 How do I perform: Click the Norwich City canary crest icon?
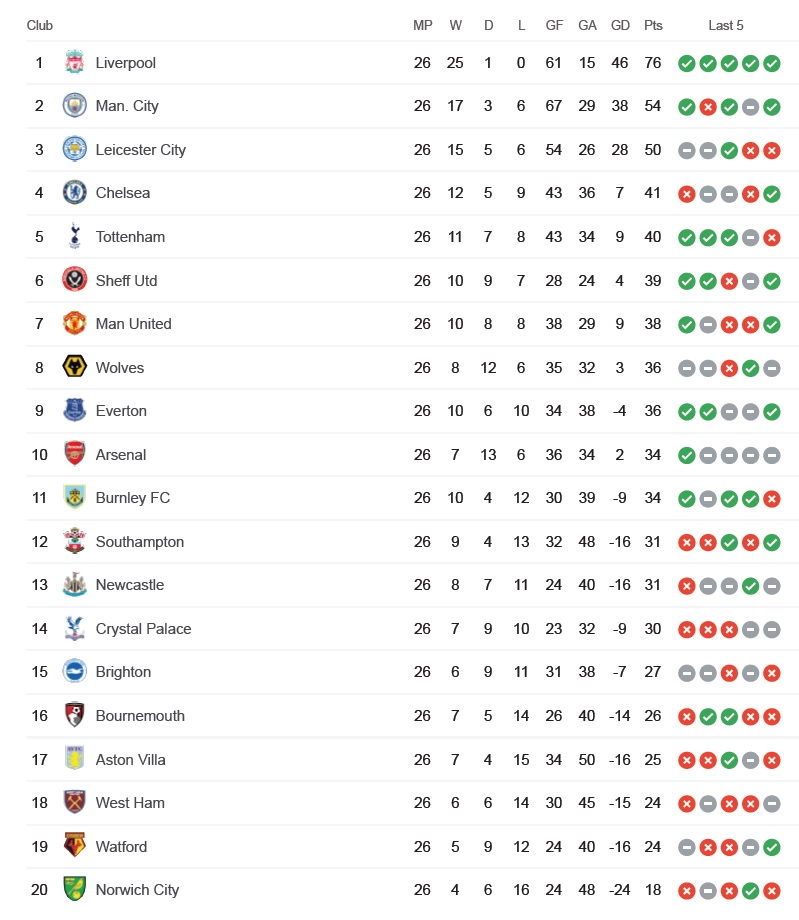[x=75, y=889]
